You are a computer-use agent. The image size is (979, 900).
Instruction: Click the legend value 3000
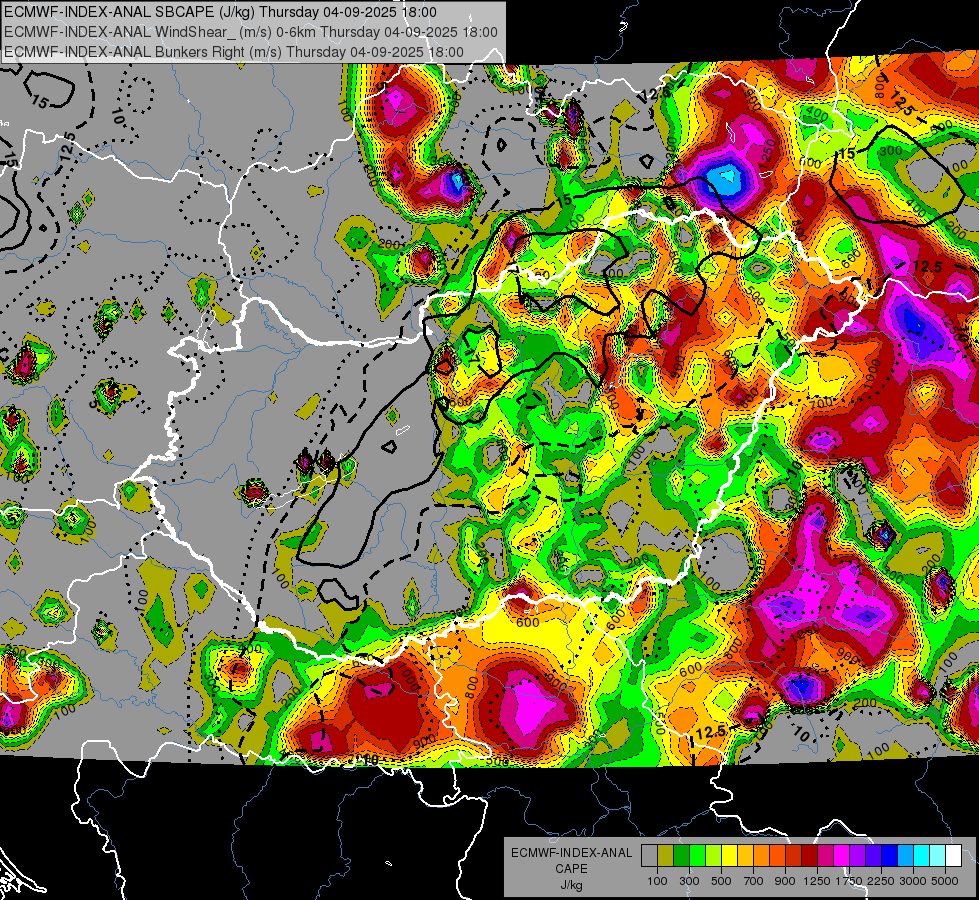(x=913, y=881)
